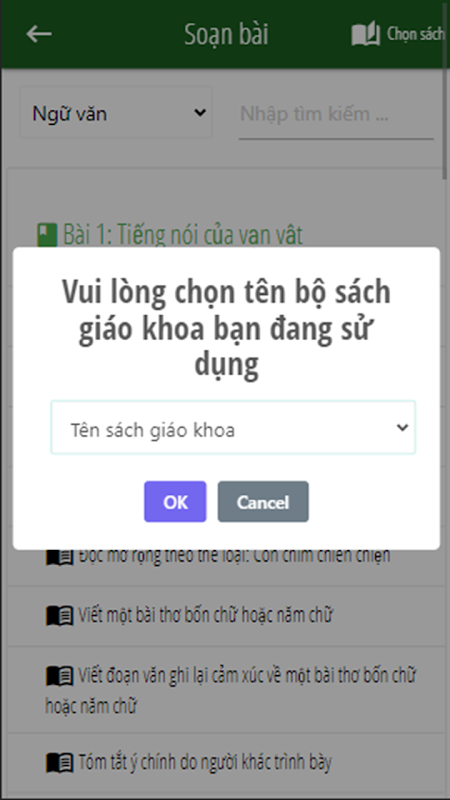The width and height of the screenshot is (450, 800).
Task: Dismiss dialog with the Cancel button
Action: pos(263,502)
